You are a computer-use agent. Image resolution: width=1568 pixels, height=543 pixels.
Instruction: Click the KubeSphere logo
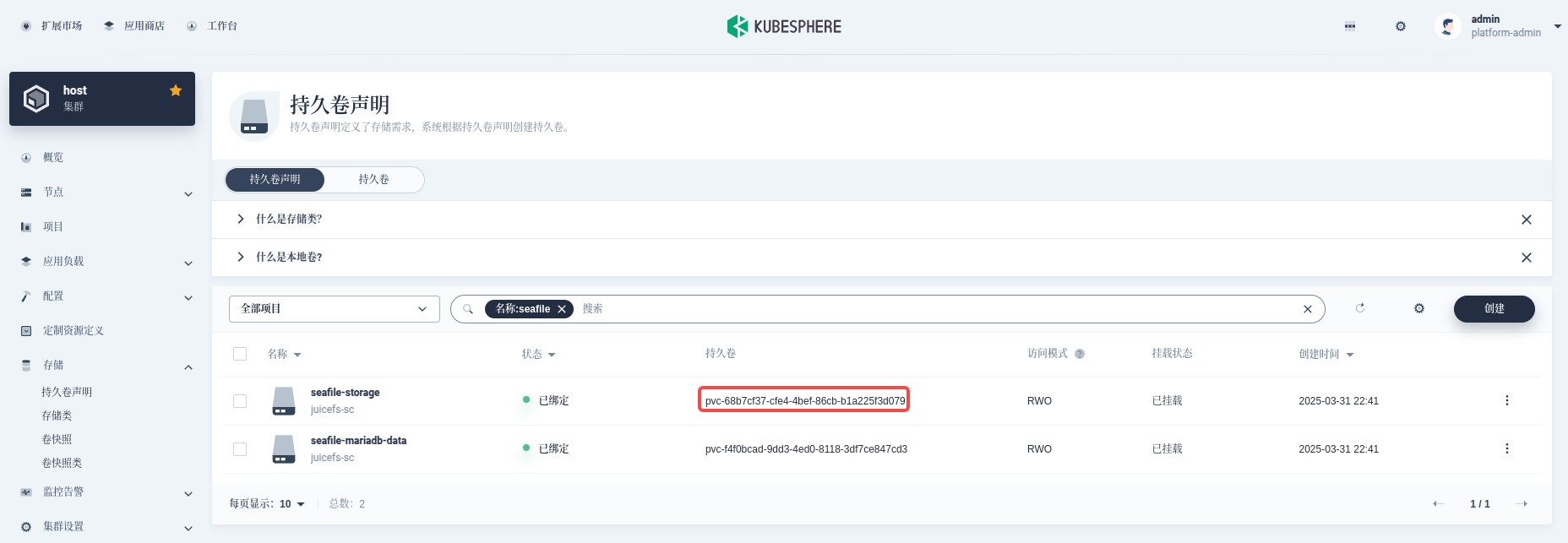point(784,26)
